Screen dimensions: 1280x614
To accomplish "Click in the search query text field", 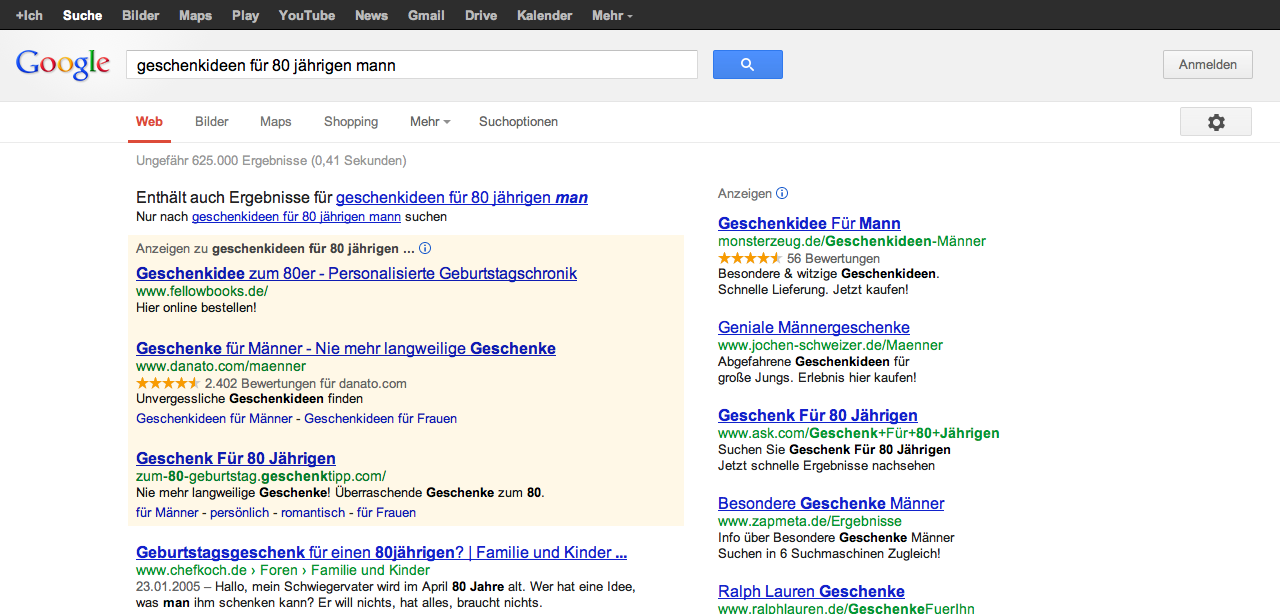I will click(411, 65).
